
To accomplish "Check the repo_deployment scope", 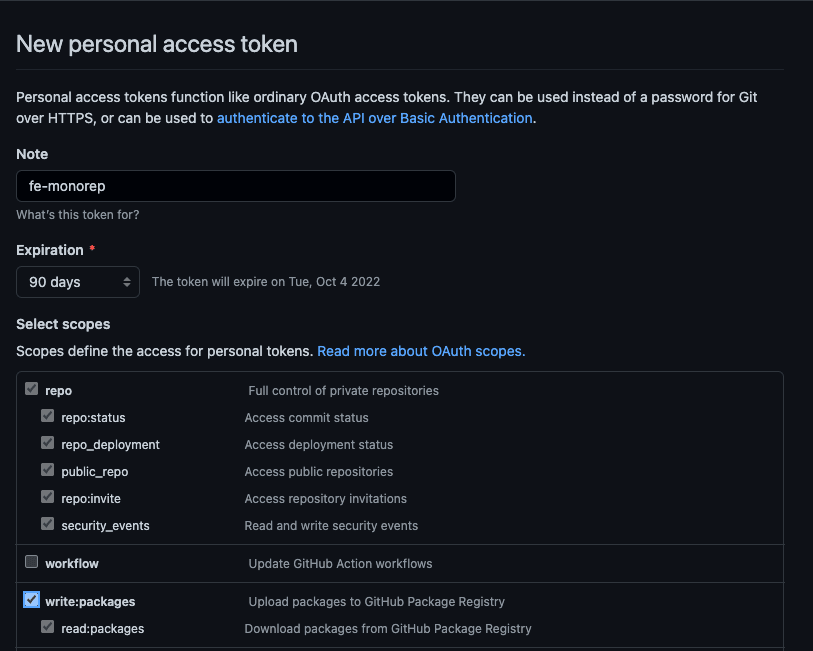I will tap(47, 444).
